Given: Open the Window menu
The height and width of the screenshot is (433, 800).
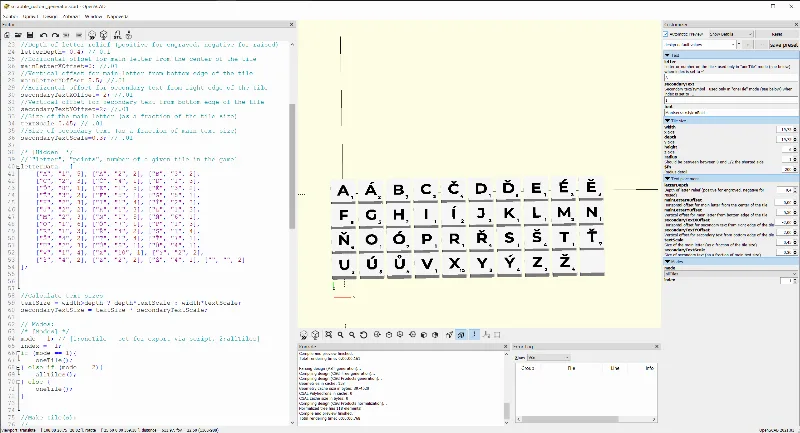Looking at the screenshot, I should coord(93,17).
